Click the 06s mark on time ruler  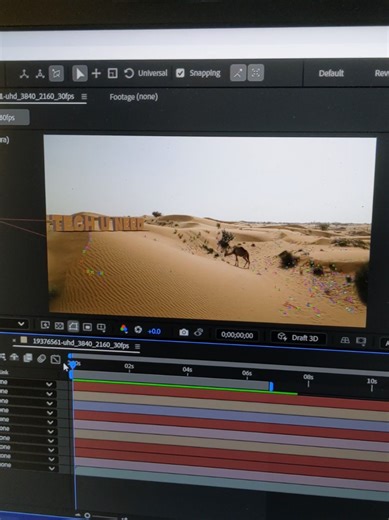click(247, 373)
